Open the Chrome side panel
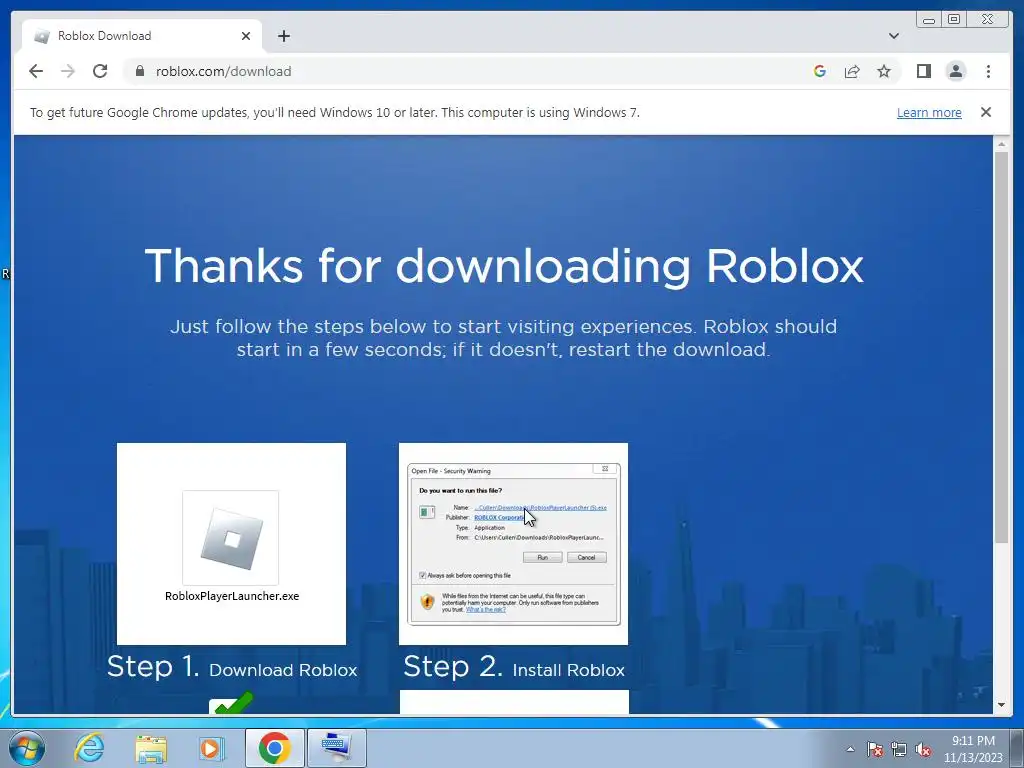This screenshot has height=768, width=1024. [923, 71]
